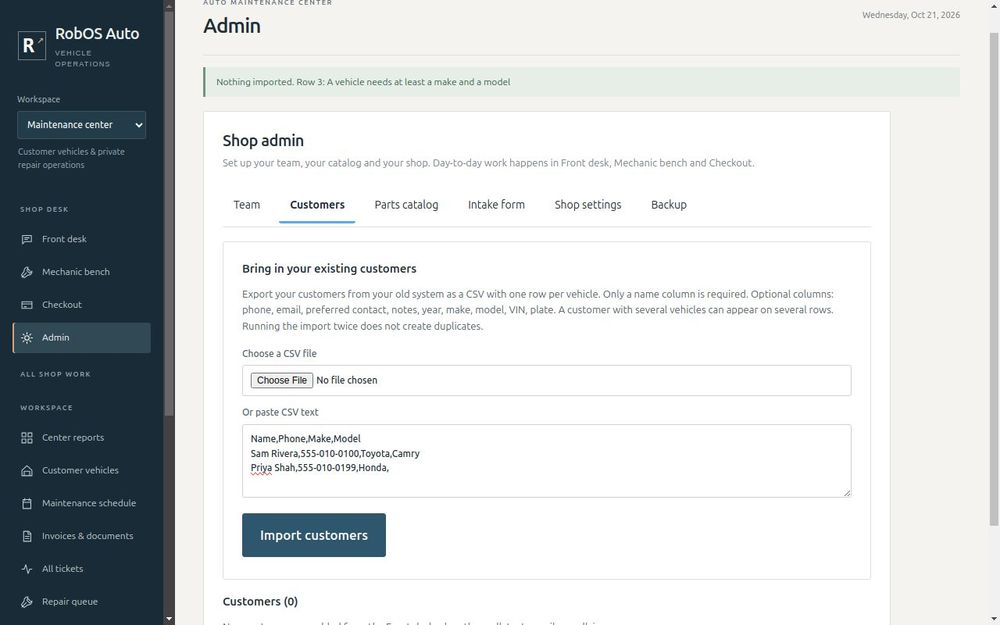Open the Repair queue link
1000x625 pixels.
point(82,602)
